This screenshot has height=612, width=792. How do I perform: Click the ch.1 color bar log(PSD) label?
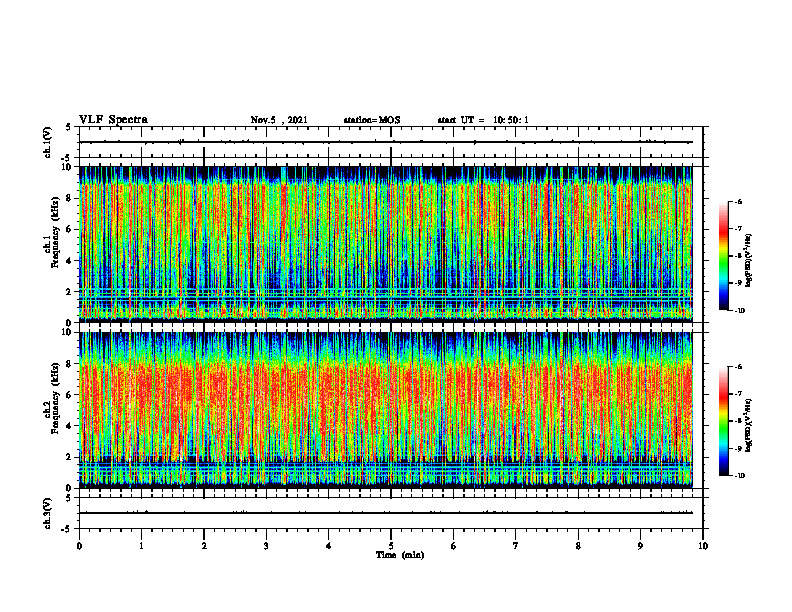(x=749, y=261)
